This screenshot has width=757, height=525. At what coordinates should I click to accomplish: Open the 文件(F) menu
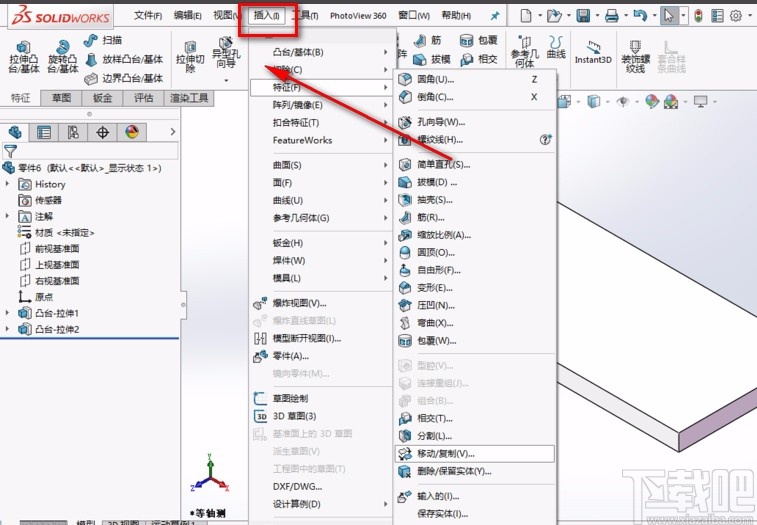[x=148, y=16]
